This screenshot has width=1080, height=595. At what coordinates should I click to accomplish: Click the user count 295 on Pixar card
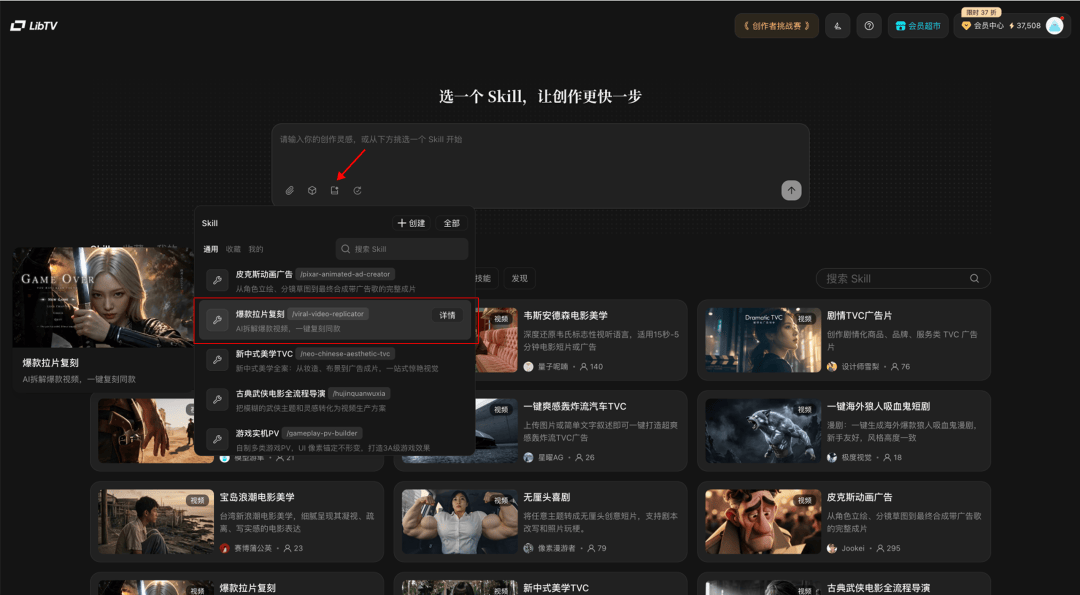click(889, 549)
